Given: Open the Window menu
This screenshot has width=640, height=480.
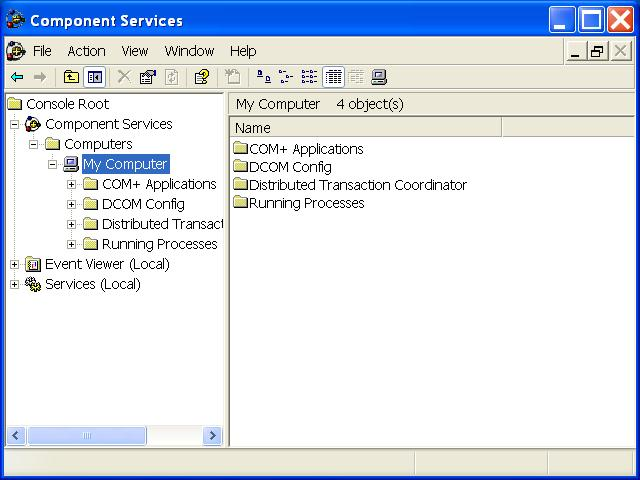Looking at the screenshot, I should click(189, 51).
